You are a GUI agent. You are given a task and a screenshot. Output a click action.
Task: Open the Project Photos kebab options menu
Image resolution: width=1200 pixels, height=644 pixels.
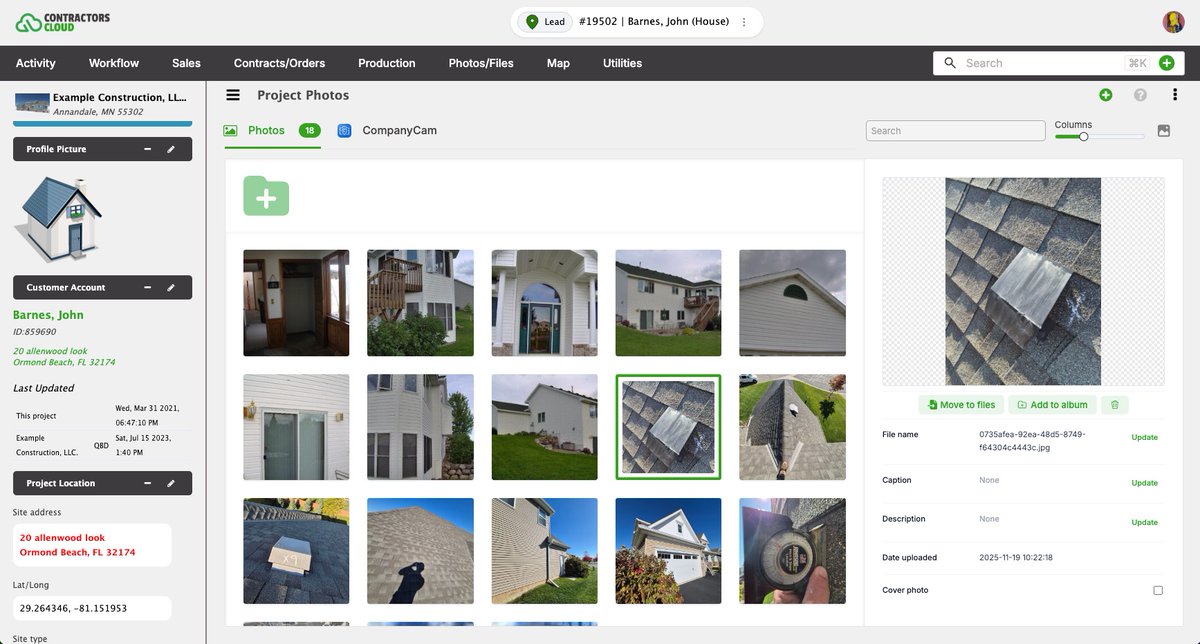(1175, 95)
